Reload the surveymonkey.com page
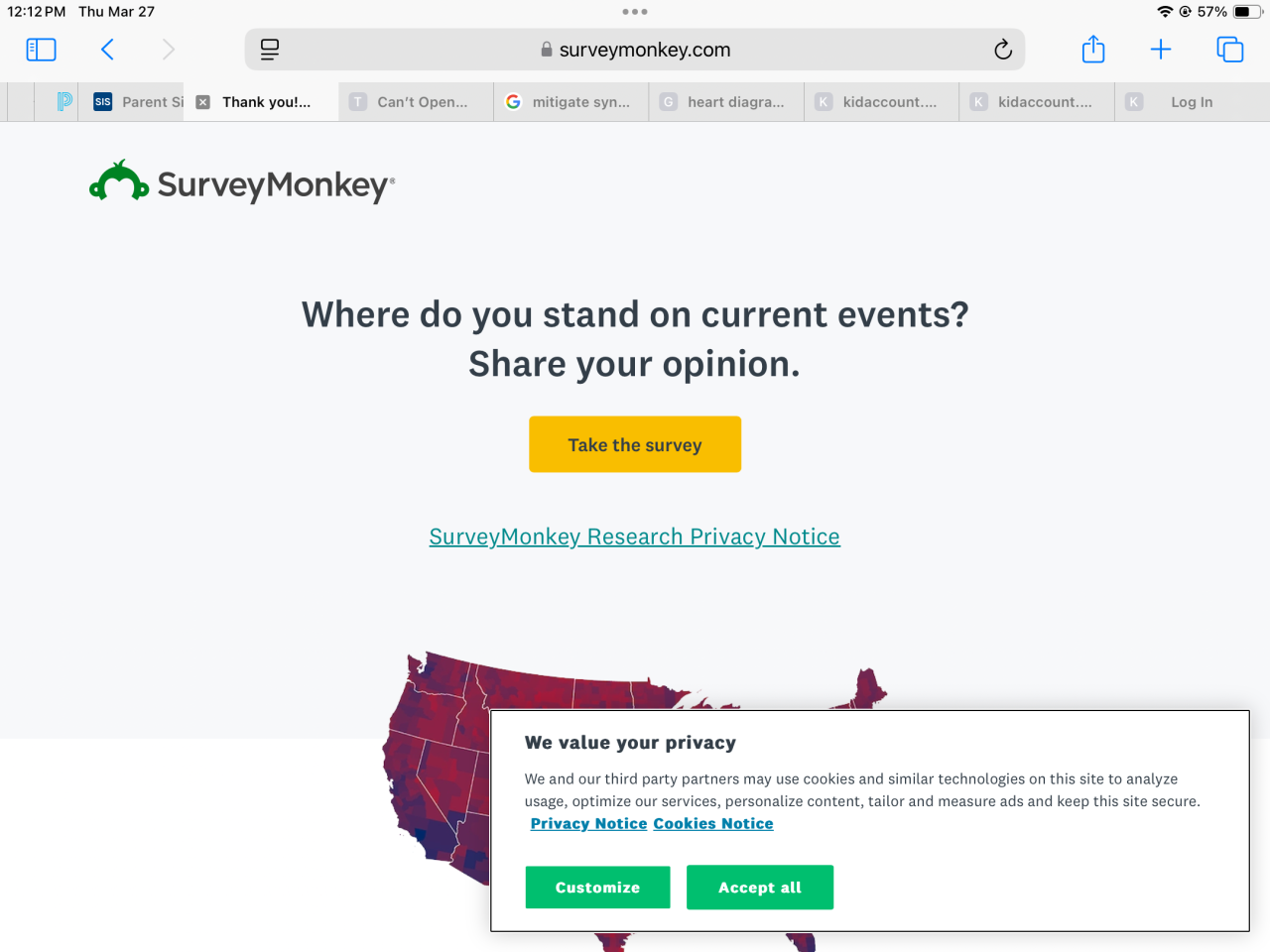 pyautogui.click(x=1003, y=50)
